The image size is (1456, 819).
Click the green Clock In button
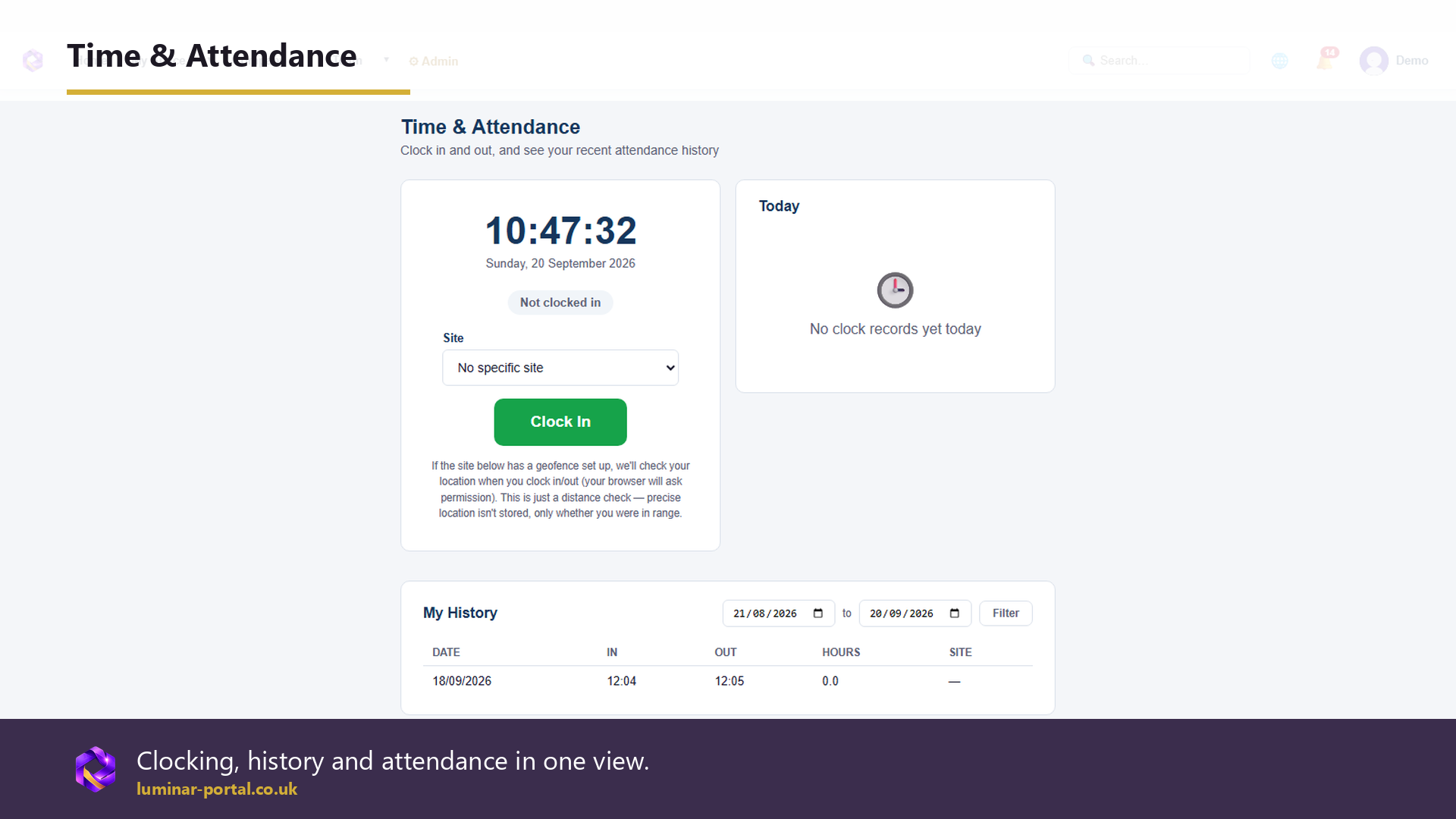coord(560,422)
